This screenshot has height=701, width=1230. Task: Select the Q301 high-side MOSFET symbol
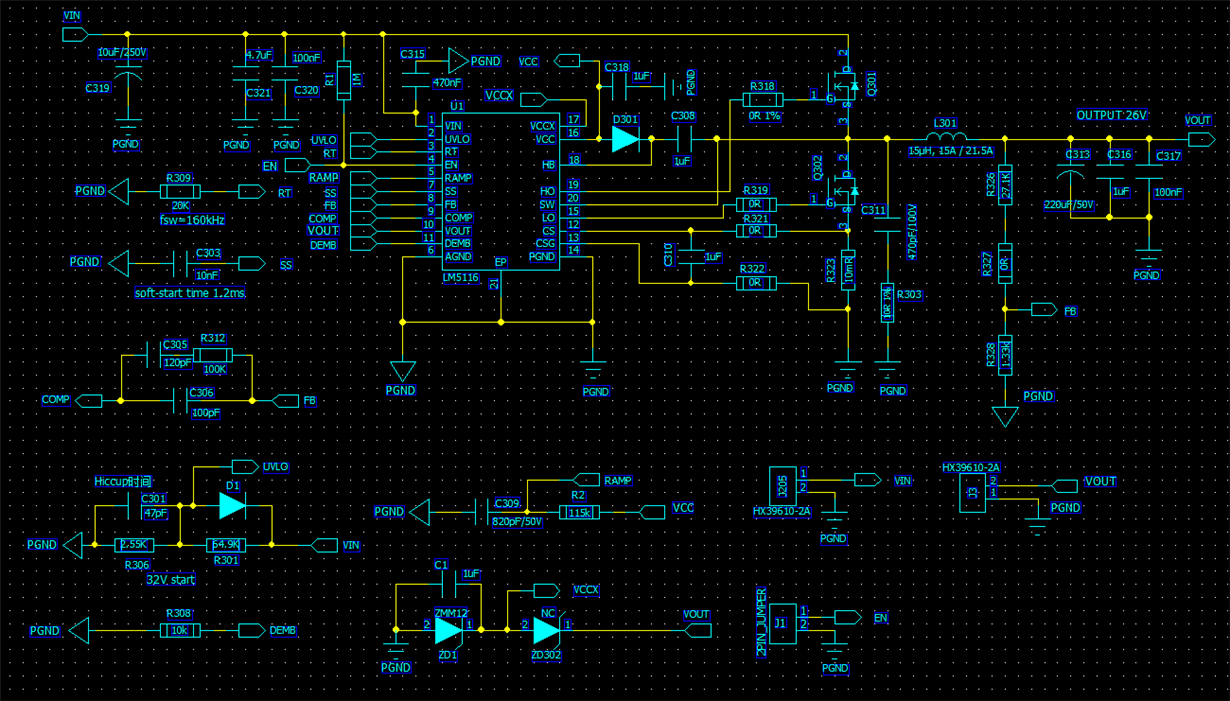(x=845, y=88)
